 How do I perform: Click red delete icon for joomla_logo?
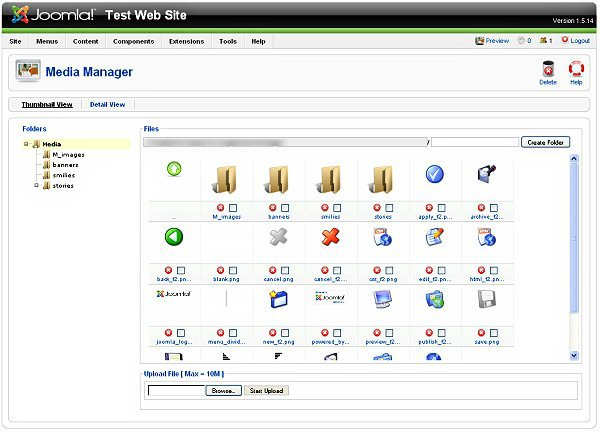tap(168, 333)
